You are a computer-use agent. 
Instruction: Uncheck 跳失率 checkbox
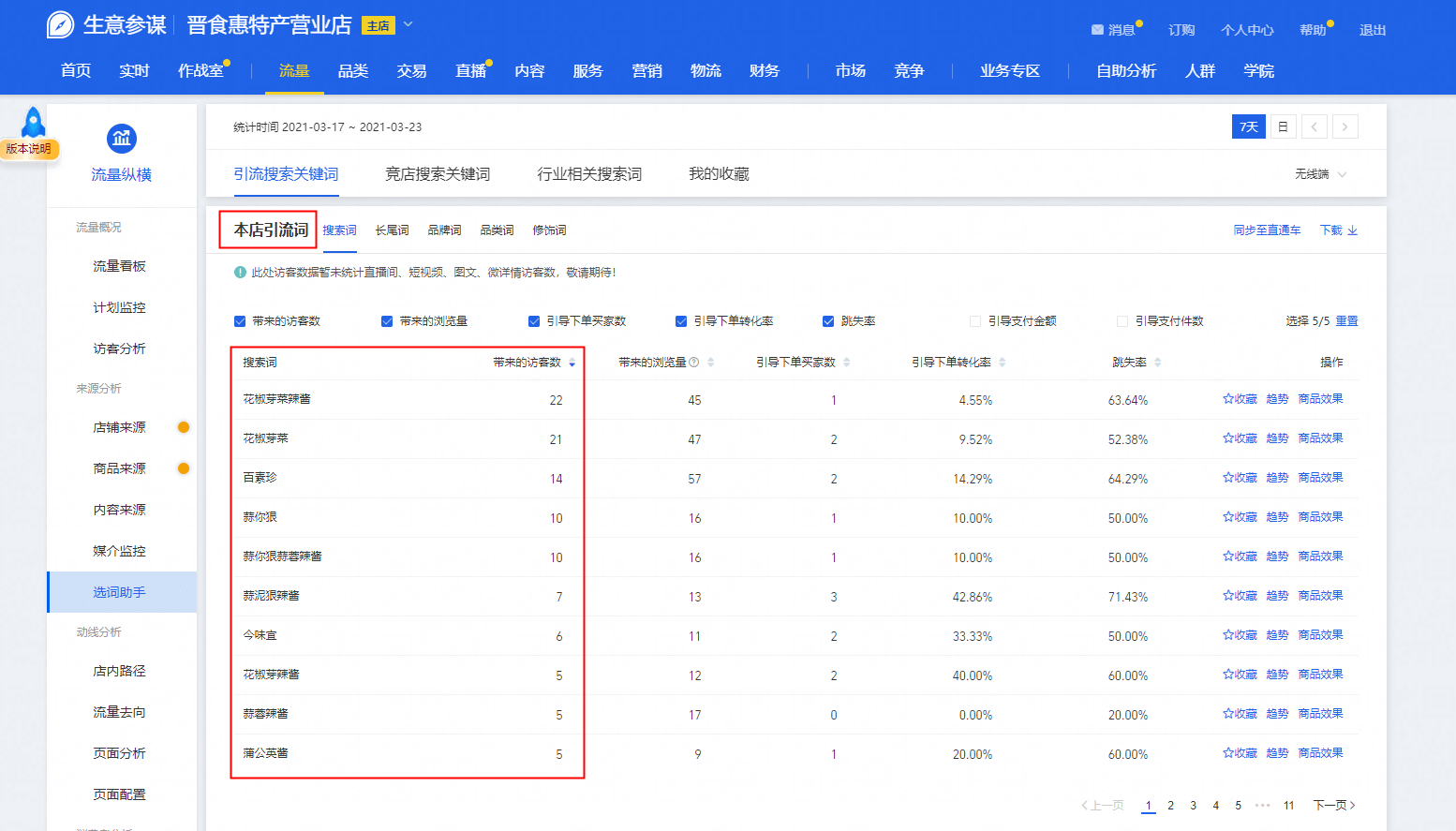coord(828,321)
